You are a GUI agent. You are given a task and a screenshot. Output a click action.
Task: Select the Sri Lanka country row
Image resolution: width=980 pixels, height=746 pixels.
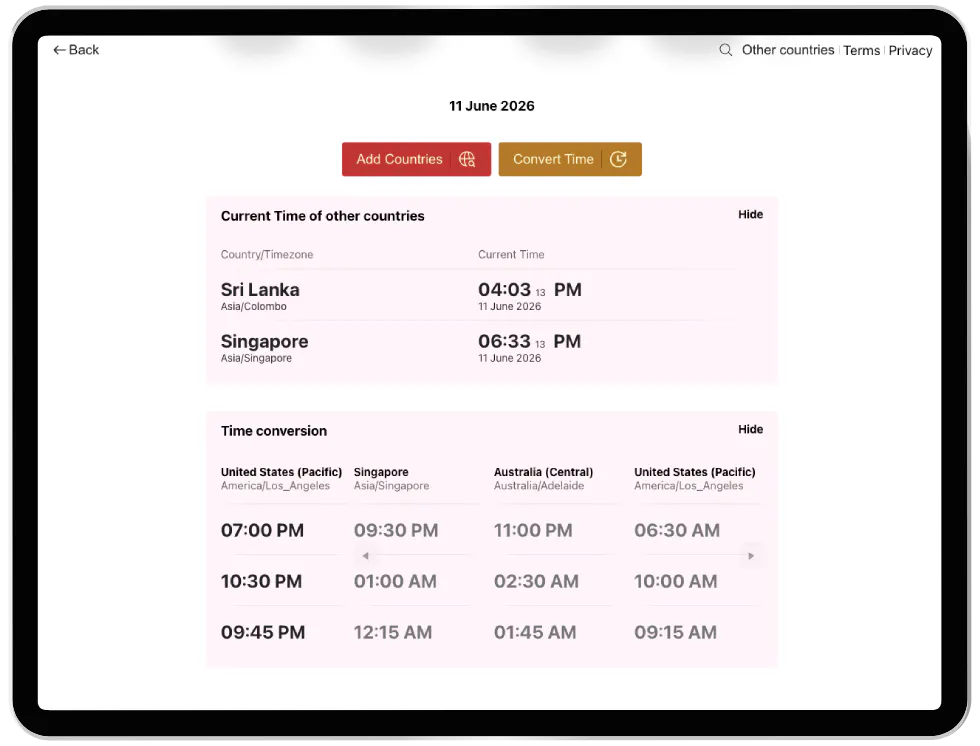491,296
